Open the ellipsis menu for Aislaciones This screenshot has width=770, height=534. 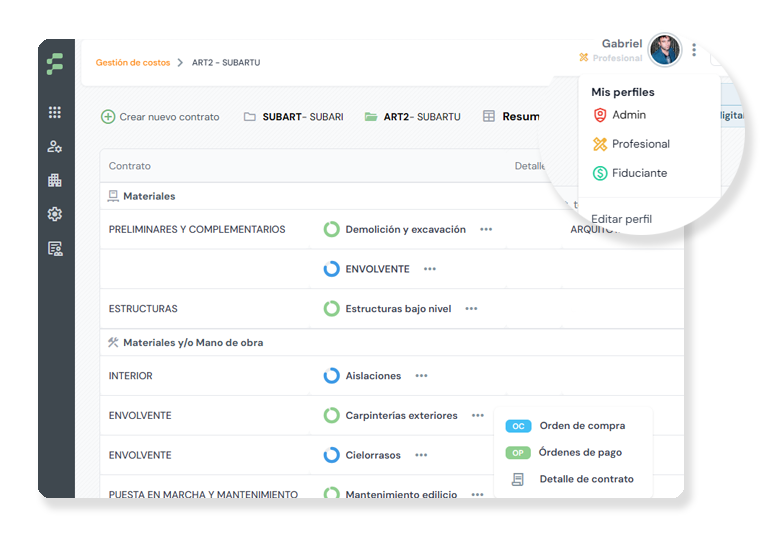421,376
